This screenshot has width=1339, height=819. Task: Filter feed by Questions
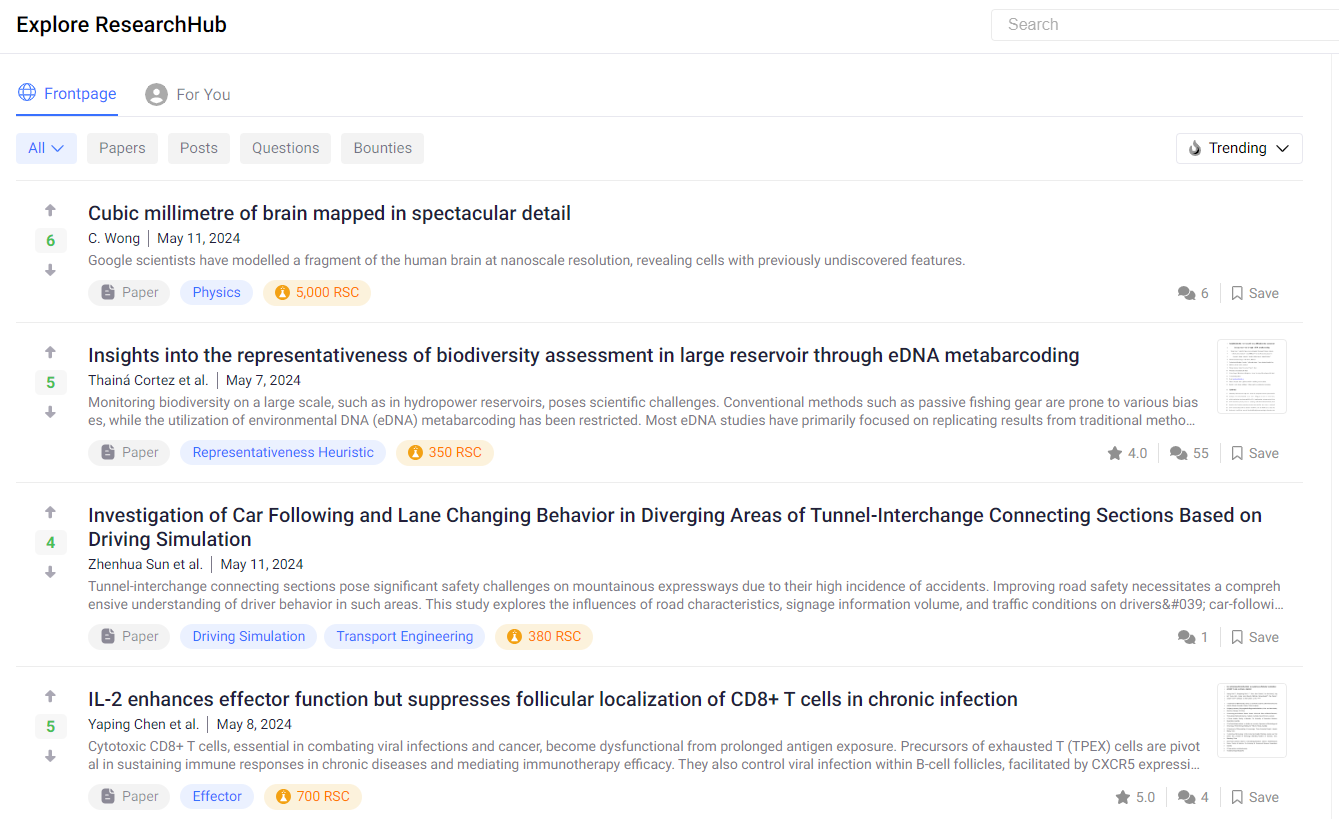285,148
